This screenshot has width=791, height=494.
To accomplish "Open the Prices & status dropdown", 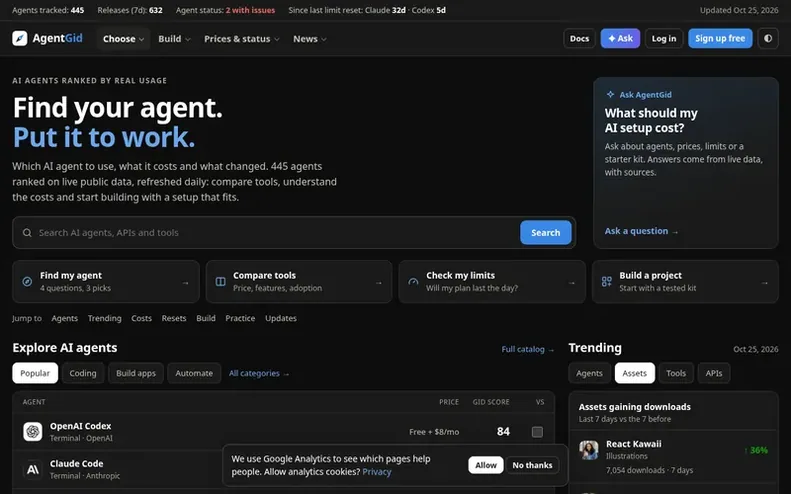I will (241, 39).
